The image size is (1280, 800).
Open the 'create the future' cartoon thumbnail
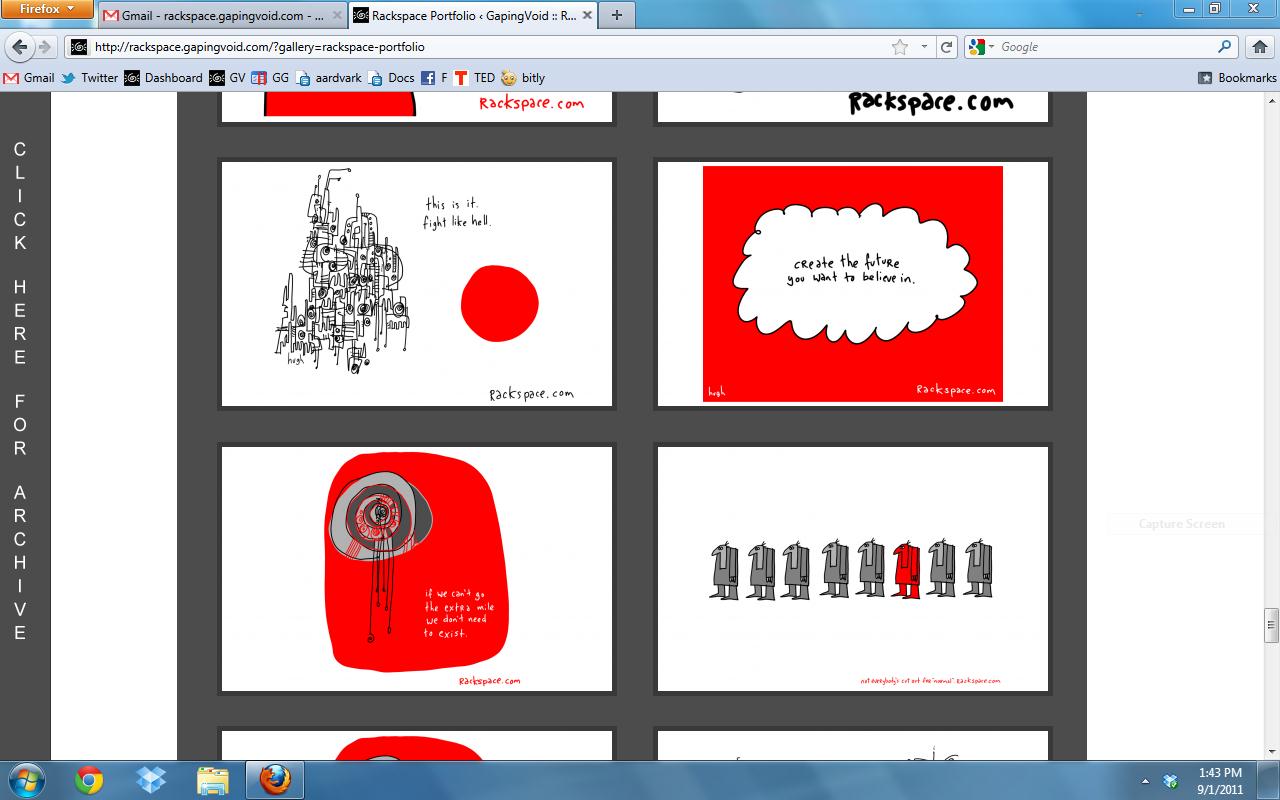tap(852, 284)
